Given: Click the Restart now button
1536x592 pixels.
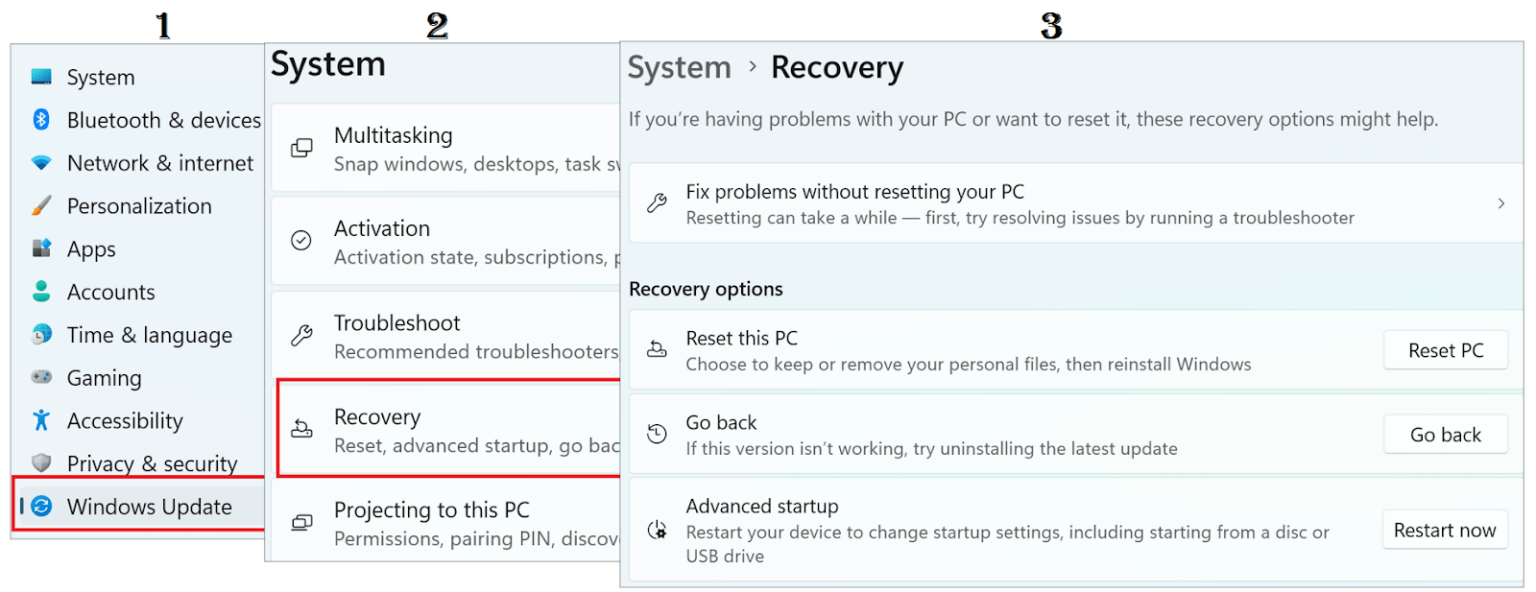Looking at the screenshot, I should [x=1445, y=530].
